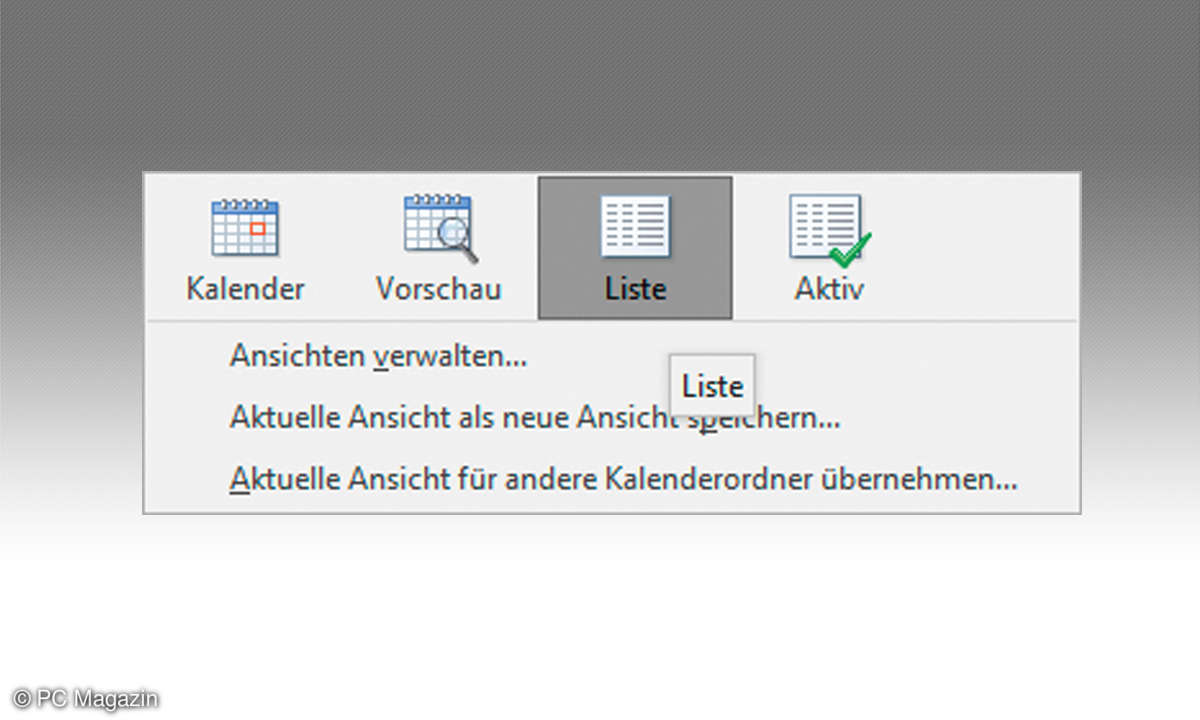Switch to the Liste view
This screenshot has width=1200, height=720.
(x=635, y=249)
